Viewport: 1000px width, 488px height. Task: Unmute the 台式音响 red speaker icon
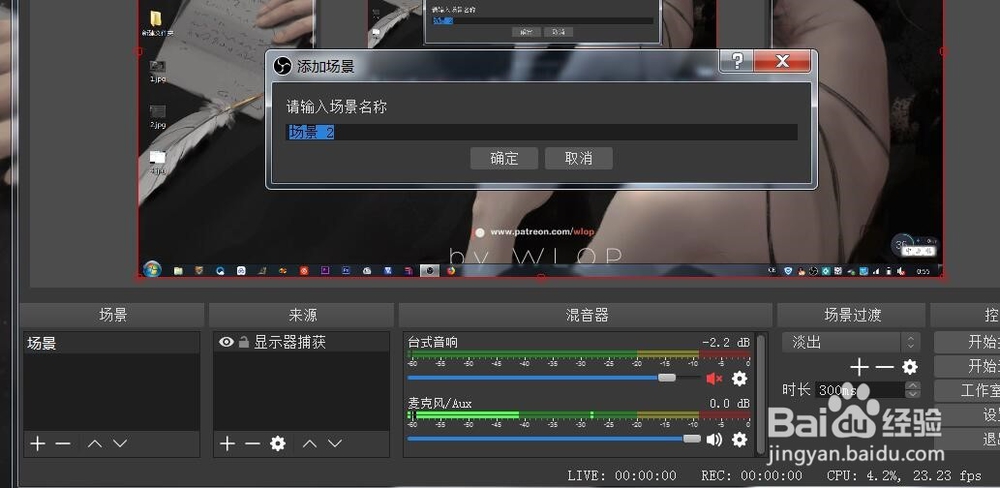pyautogui.click(x=714, y=379)
